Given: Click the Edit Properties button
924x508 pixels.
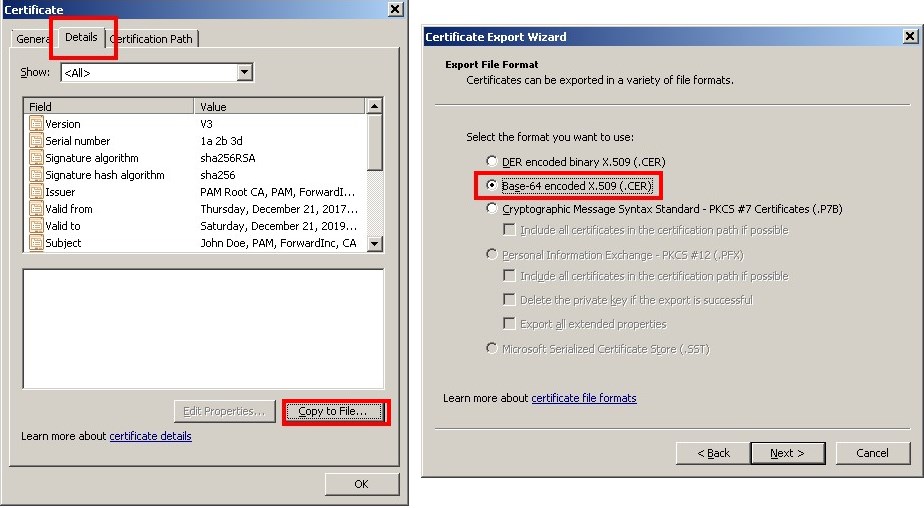Looking at the screenshot, I should tap(225, 411).
